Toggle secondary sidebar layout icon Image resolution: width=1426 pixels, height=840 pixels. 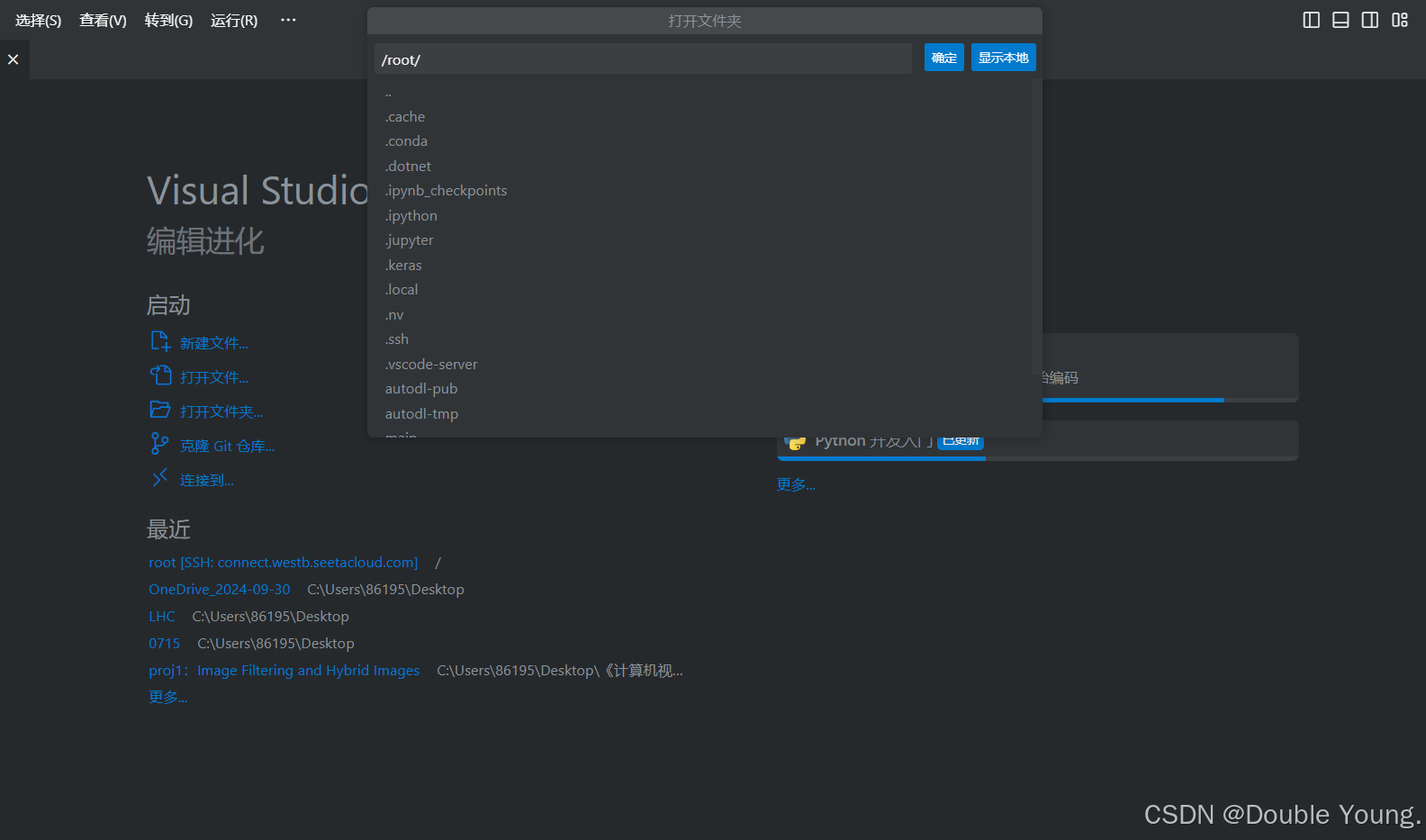[1370, 20]
